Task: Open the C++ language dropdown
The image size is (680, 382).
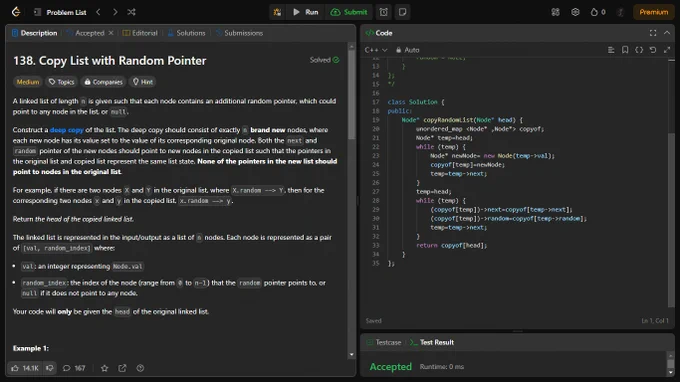Action: click(376, 50)
